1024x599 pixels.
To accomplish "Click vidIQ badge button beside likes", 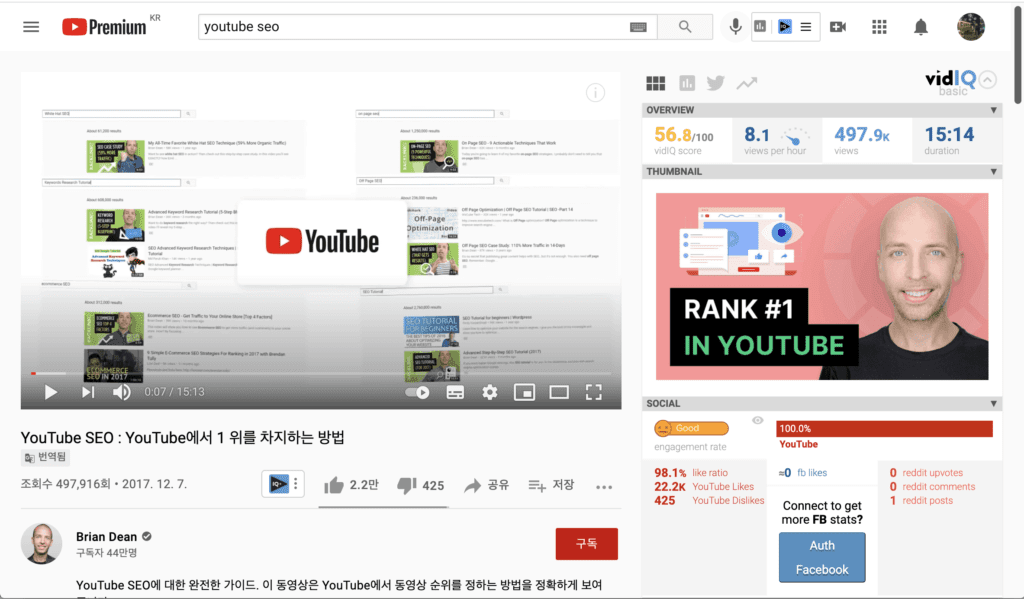I will (278, 484).
